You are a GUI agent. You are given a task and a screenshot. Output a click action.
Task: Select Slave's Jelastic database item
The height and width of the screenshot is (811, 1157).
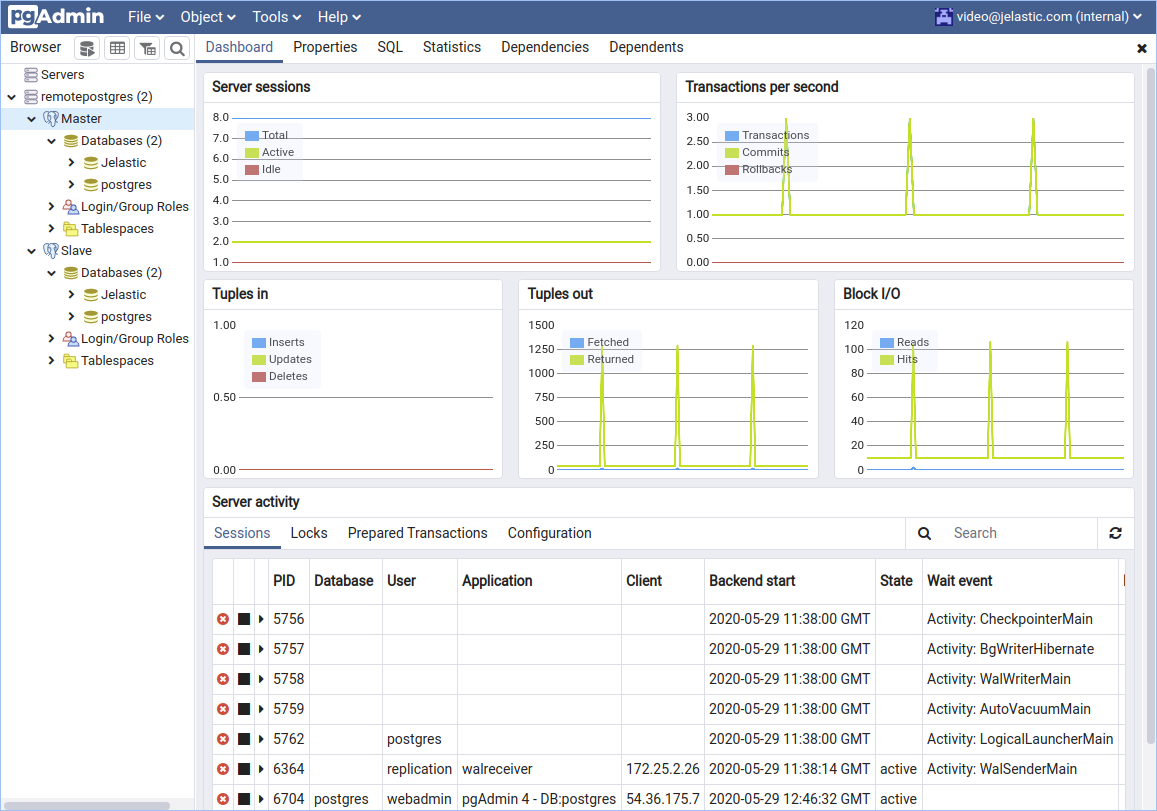pyautogui.click(x=123, y=294)
